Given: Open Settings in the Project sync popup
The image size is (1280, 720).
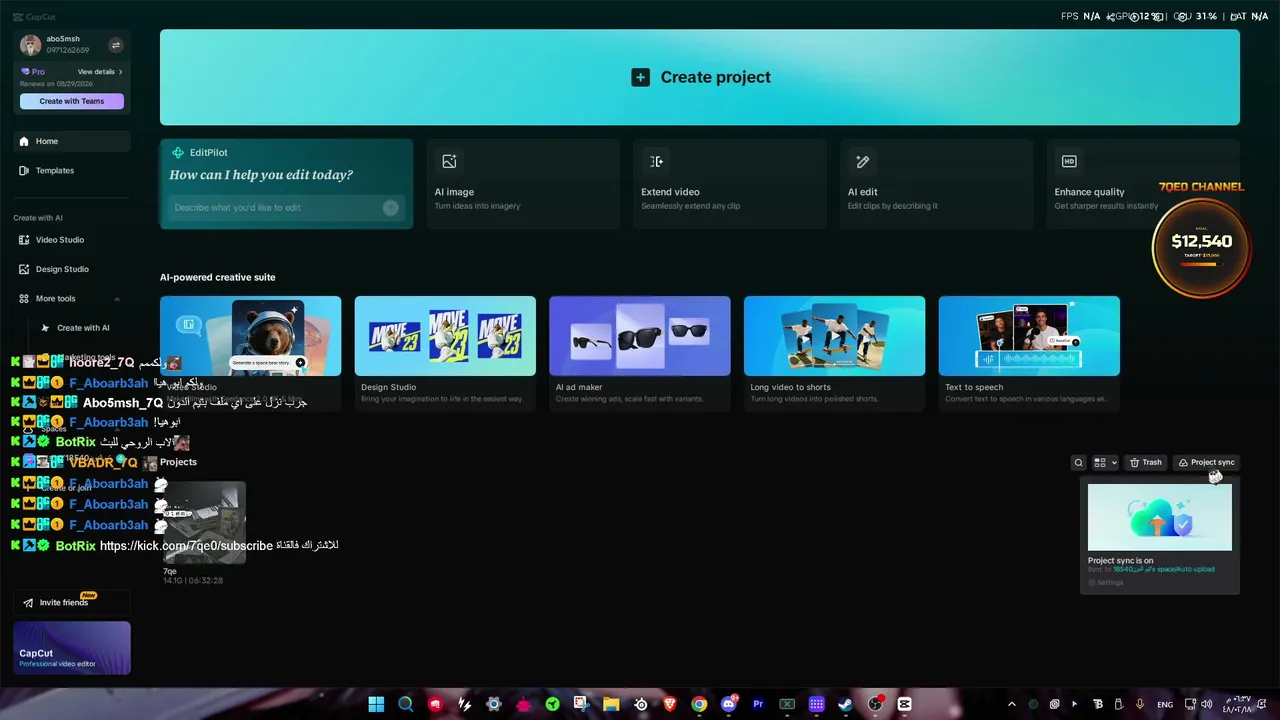Looking at the screenshot, I should click(1106, 582).
